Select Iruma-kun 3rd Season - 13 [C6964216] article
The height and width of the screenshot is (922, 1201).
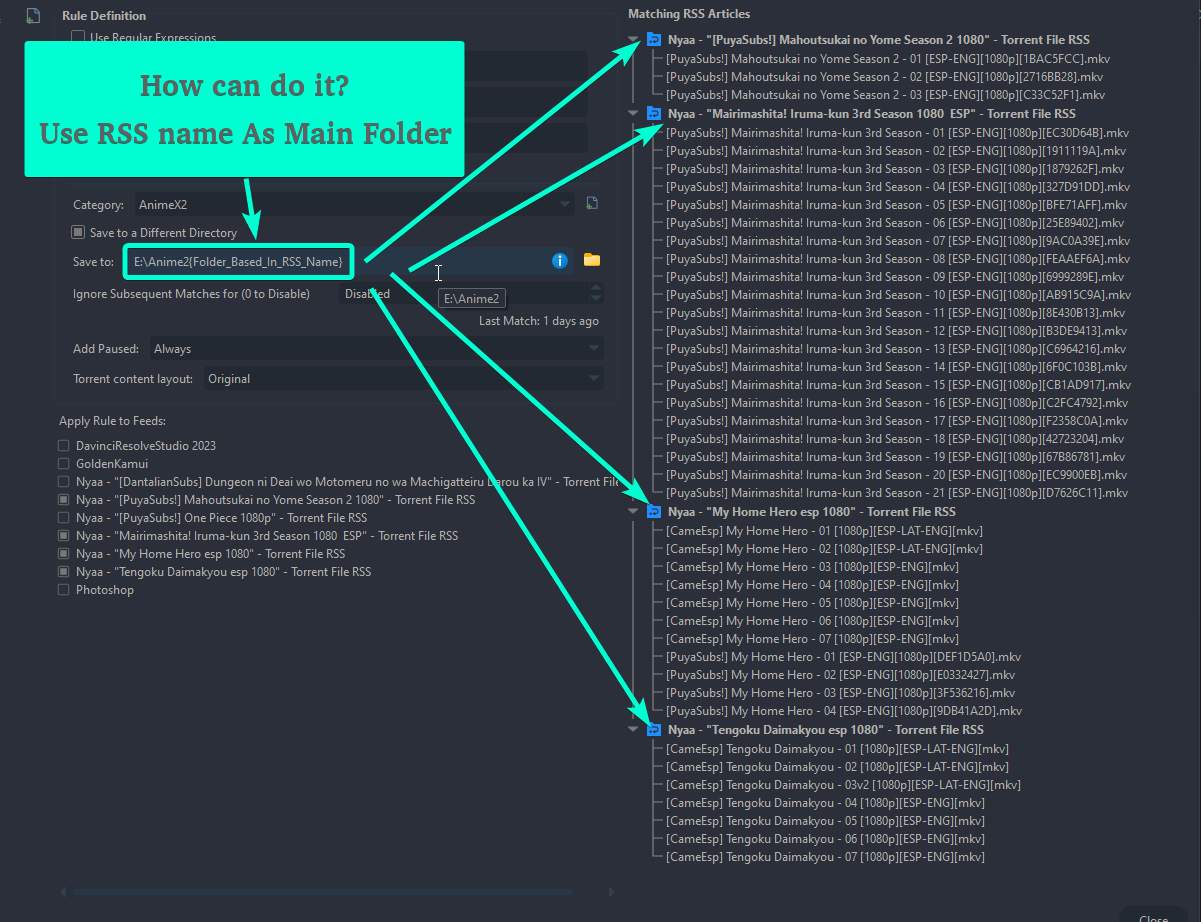[x=896, y=349]
